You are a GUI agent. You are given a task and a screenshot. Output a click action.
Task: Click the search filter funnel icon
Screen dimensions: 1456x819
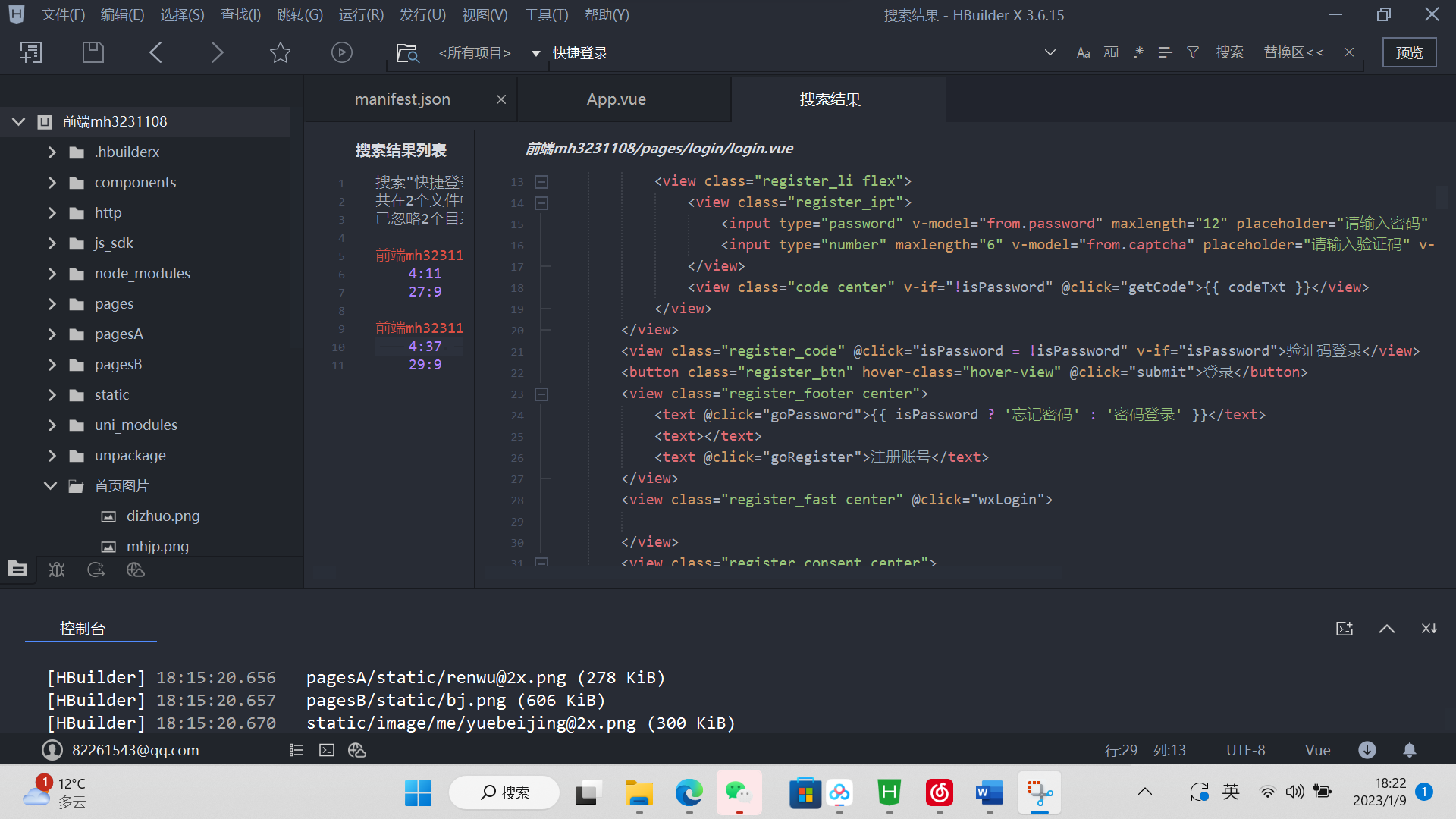coord(1193,52)
